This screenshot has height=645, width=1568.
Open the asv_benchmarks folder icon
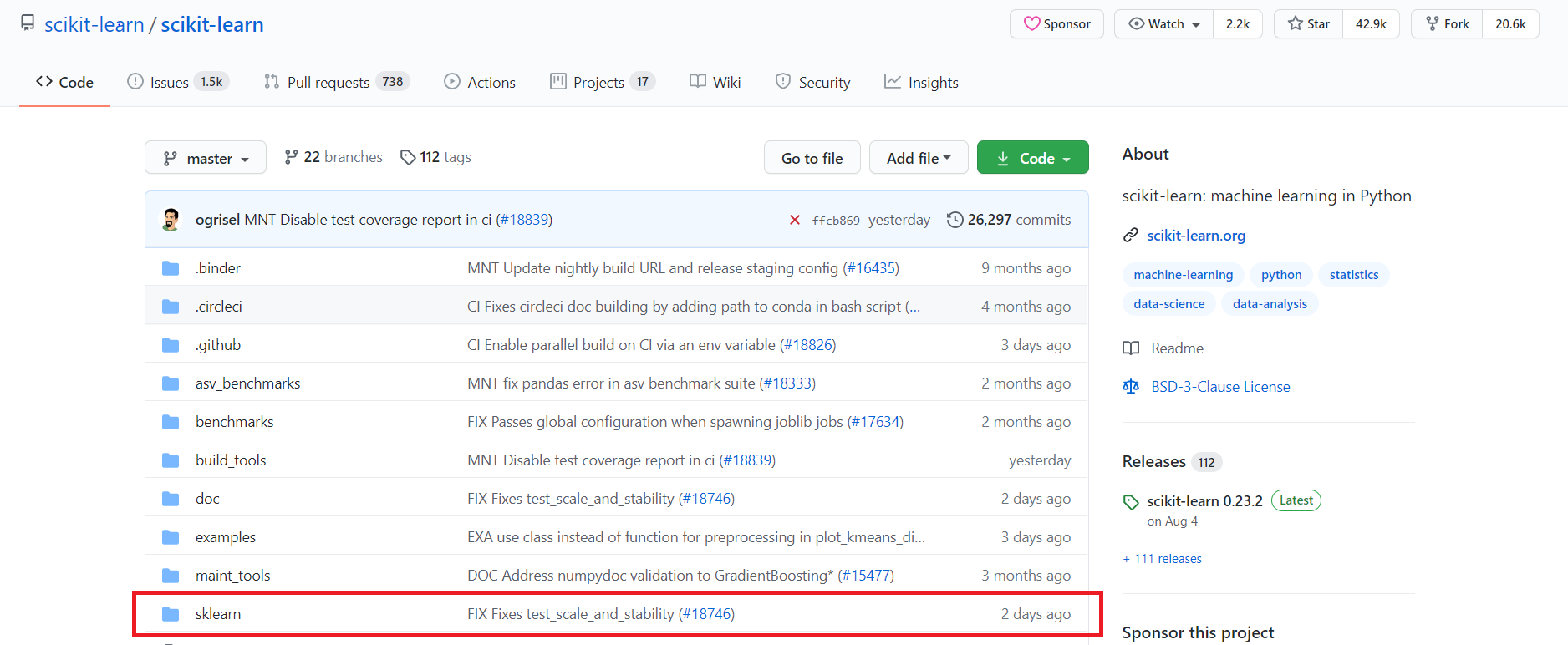click(x=171, y=383)
